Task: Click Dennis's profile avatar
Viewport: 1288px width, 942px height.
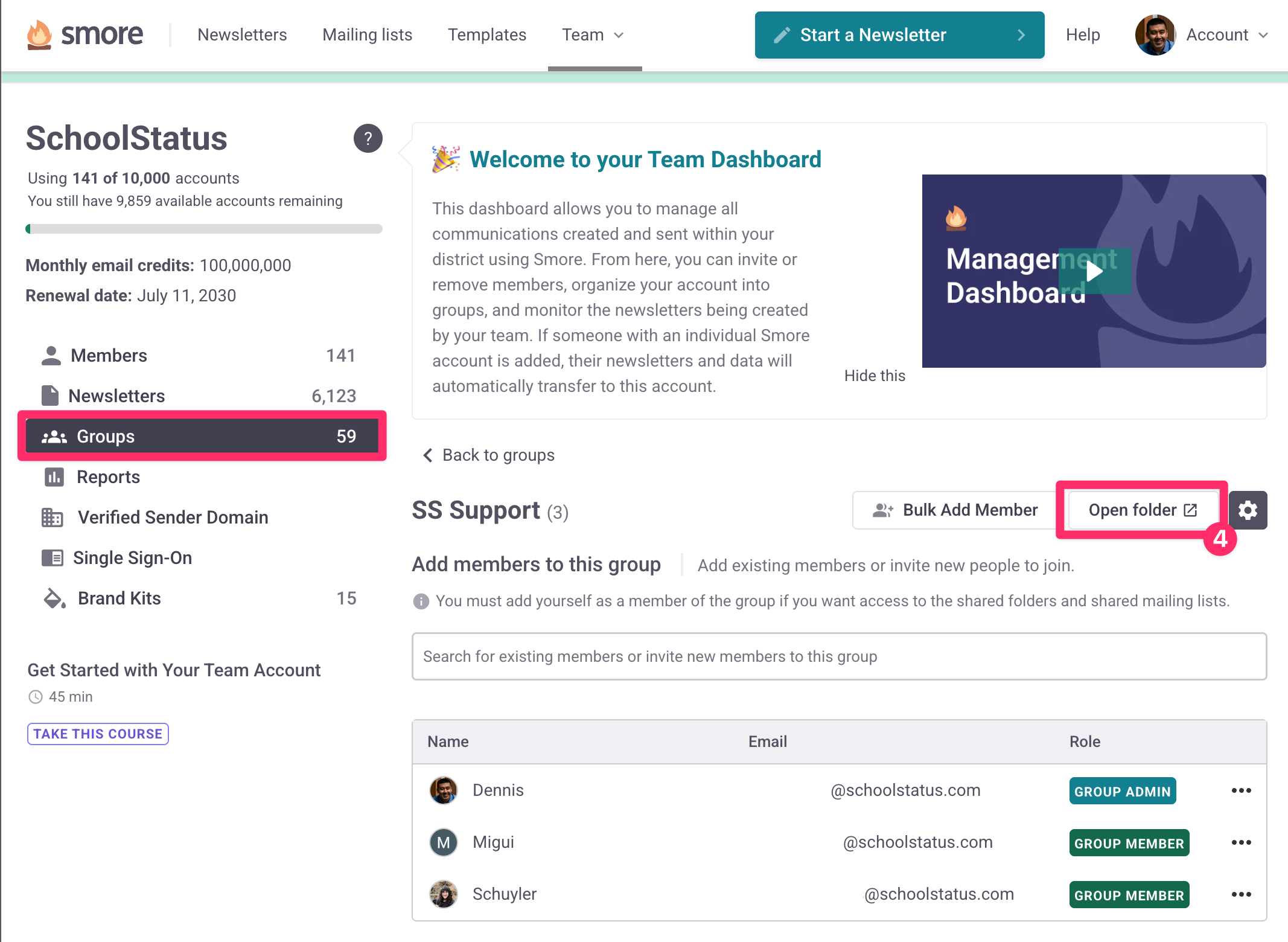Action: click(x=444, y=791)
